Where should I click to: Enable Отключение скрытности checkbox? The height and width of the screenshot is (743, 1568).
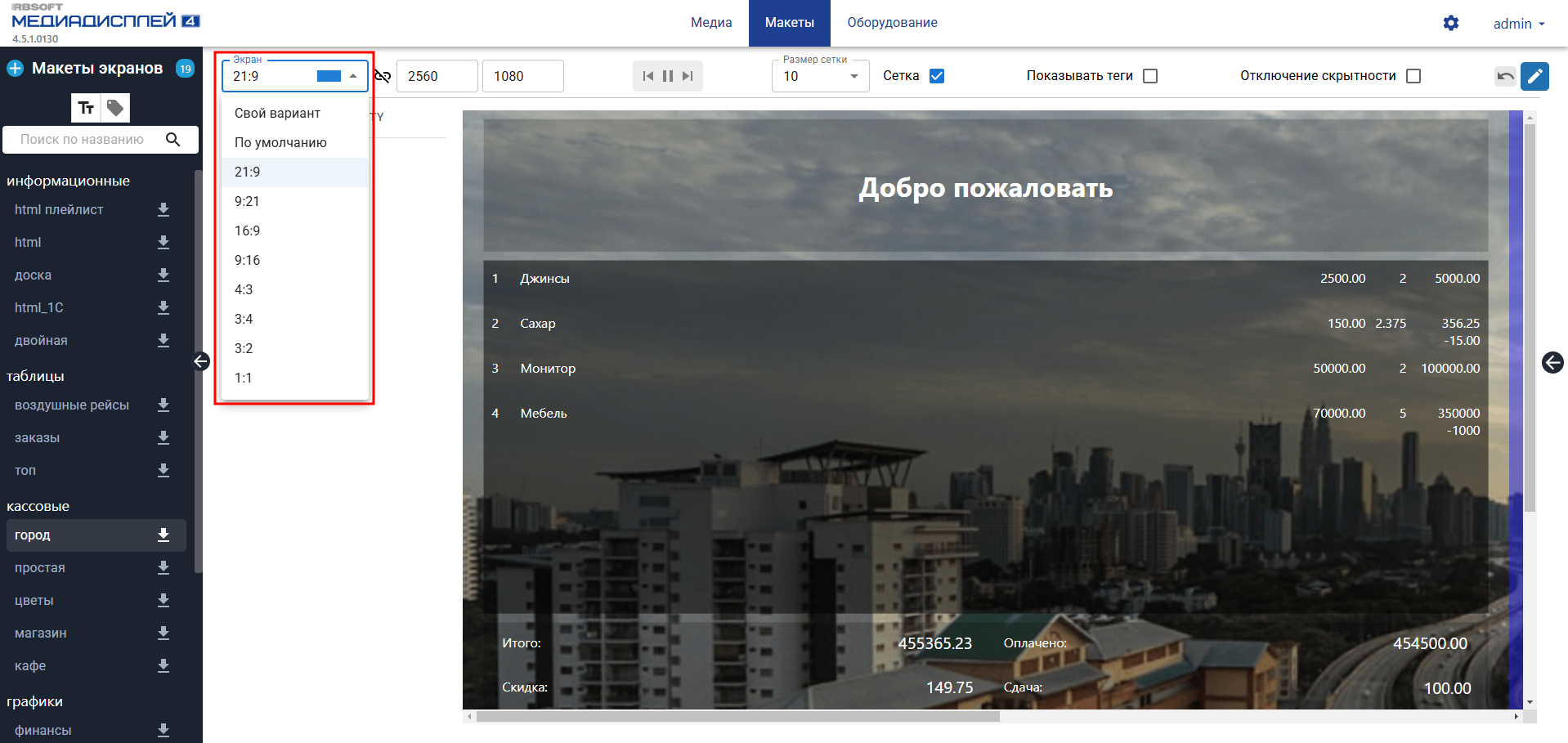point(1413,76)
